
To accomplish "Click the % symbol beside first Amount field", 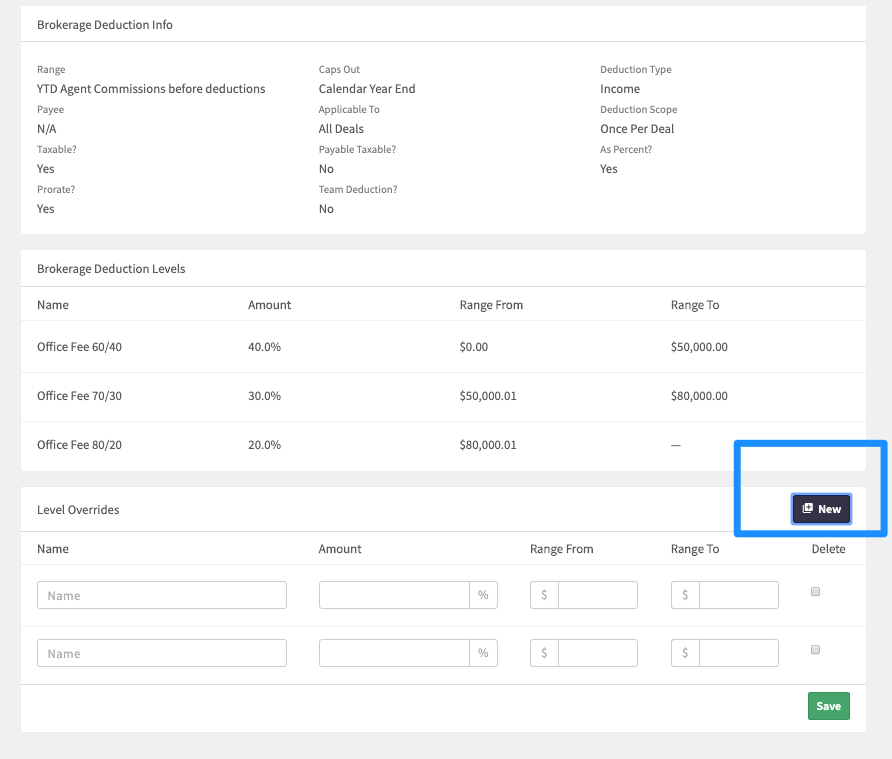I will point(483,595).
